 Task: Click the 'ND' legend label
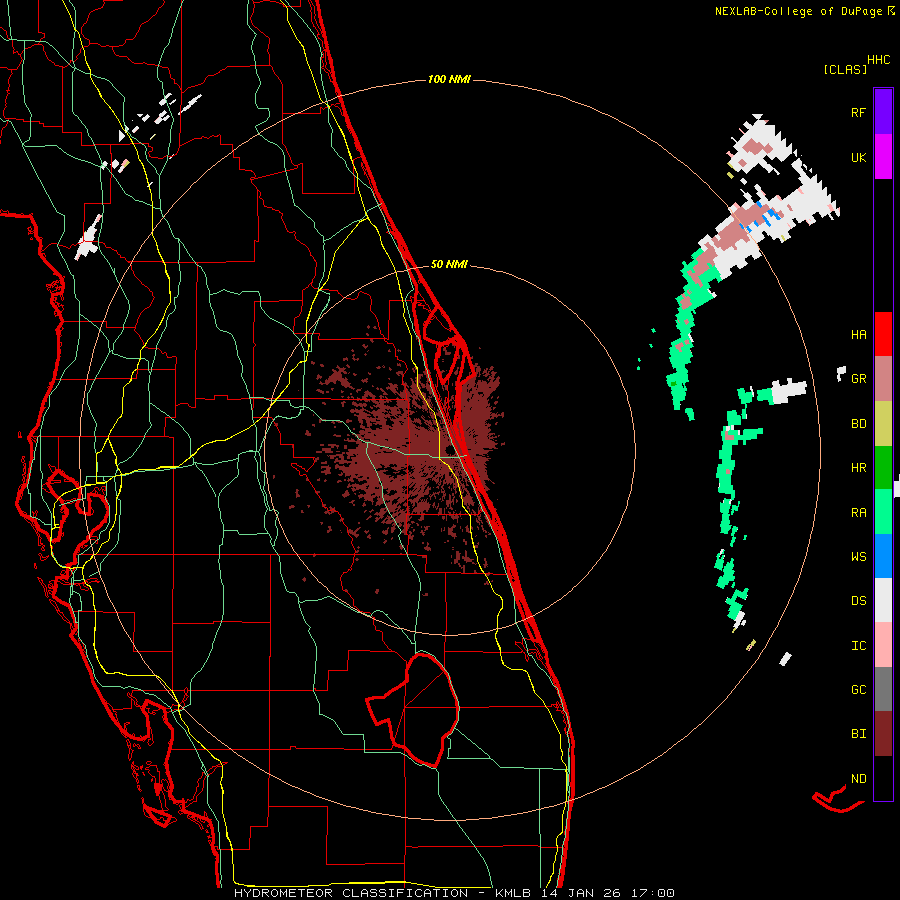(x=858, y=779)
